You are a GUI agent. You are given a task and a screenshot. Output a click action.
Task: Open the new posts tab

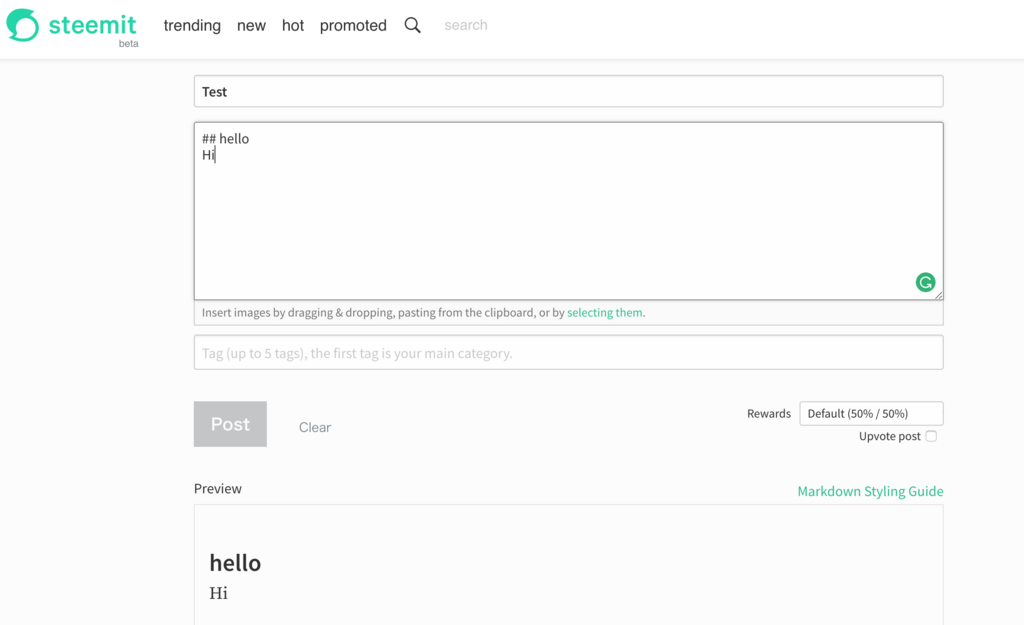[251, 25]
